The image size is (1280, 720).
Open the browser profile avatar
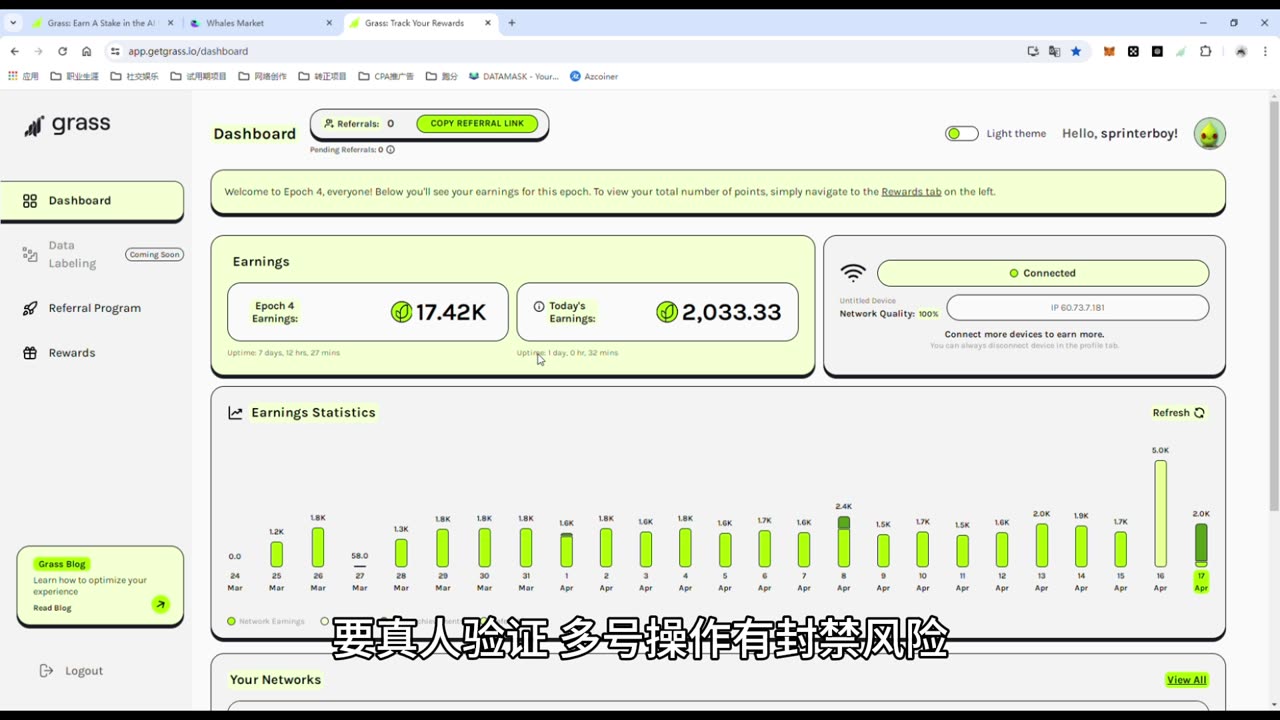click(1241, 51)
